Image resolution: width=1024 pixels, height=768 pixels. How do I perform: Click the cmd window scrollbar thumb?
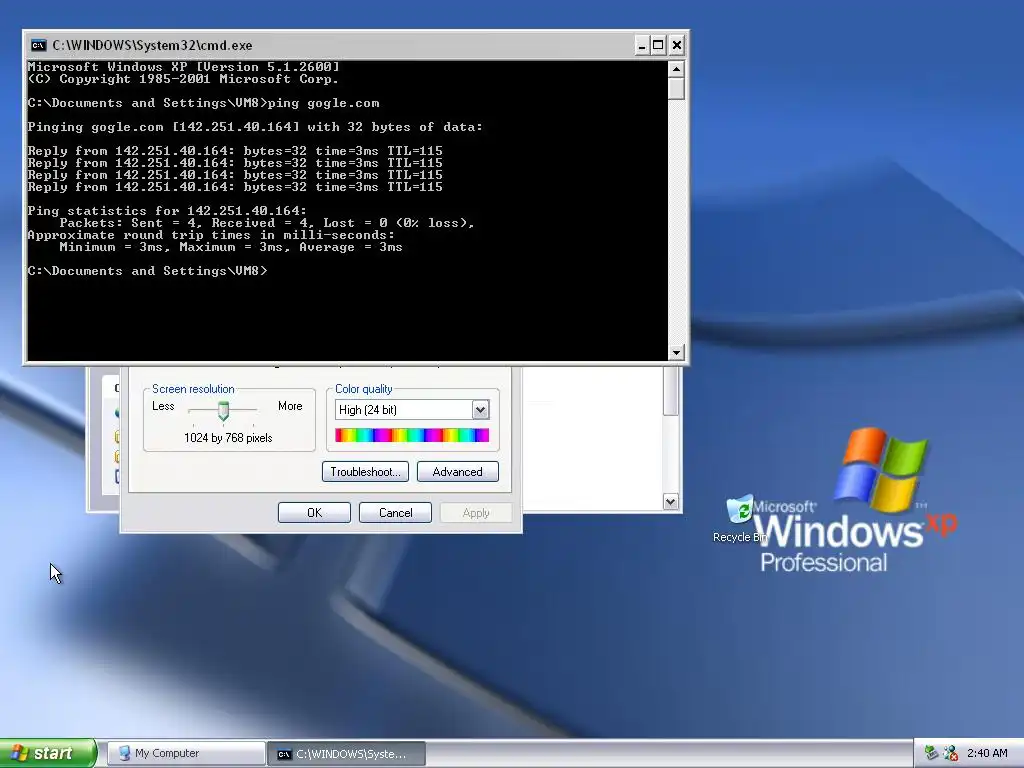click(x=676, y=89)
